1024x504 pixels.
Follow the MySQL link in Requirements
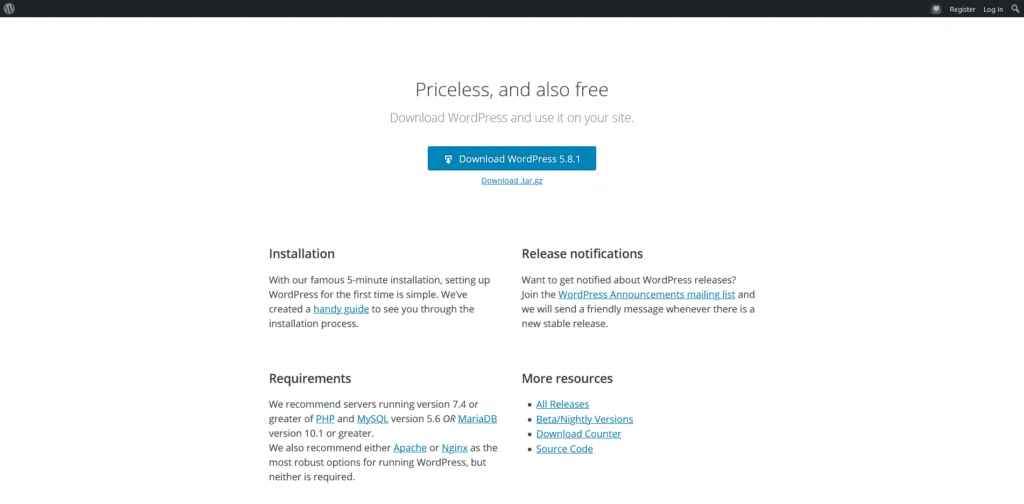click(x=372, y=418)
